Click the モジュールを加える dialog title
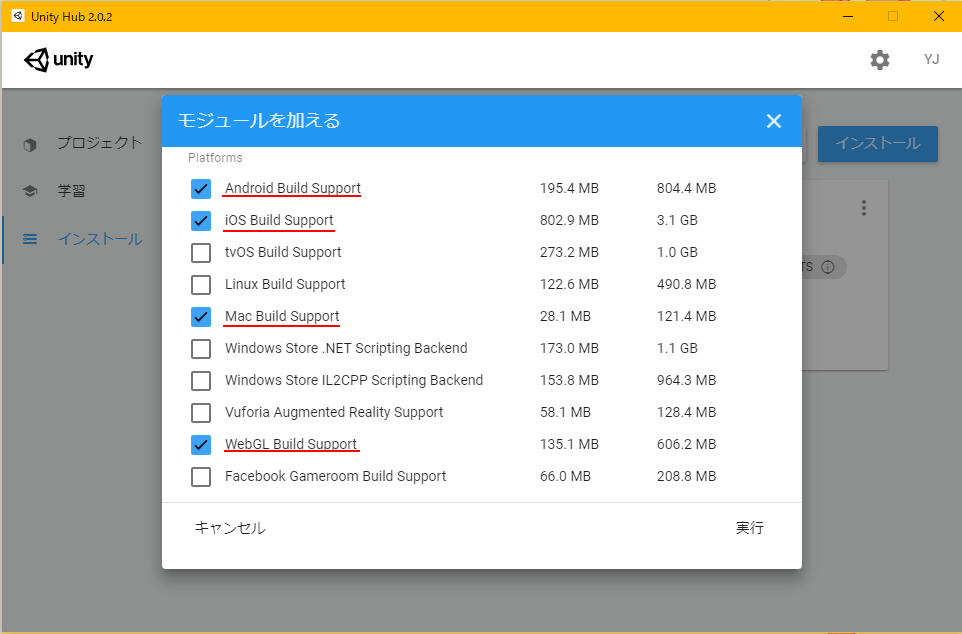The image size is (962, 634). pos(259,120)
